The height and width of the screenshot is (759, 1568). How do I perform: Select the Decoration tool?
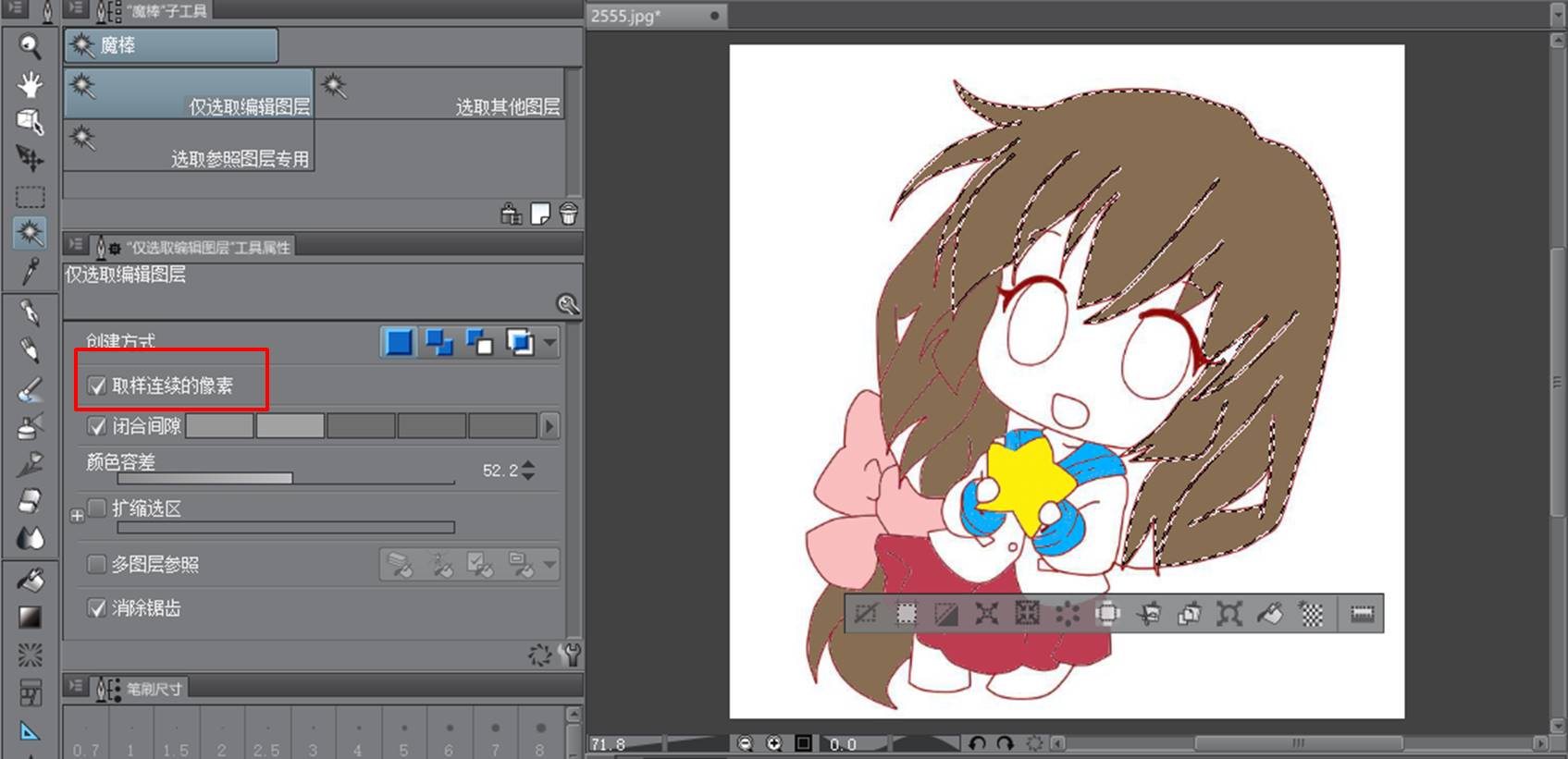(x=30, y=463)
